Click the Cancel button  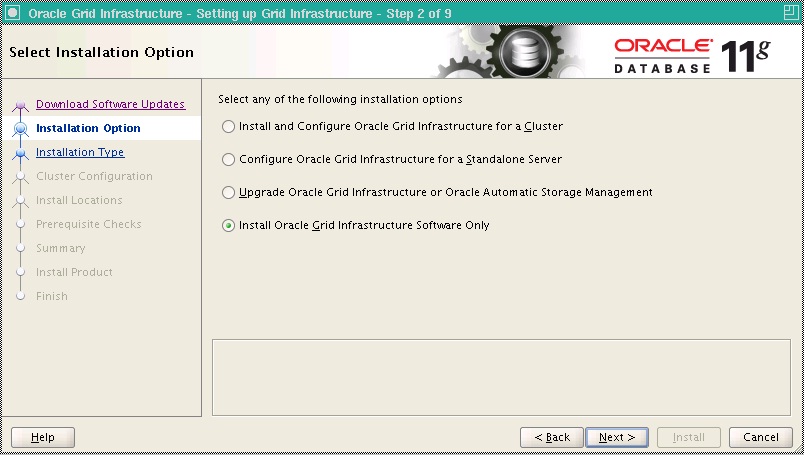coord(761,438)
